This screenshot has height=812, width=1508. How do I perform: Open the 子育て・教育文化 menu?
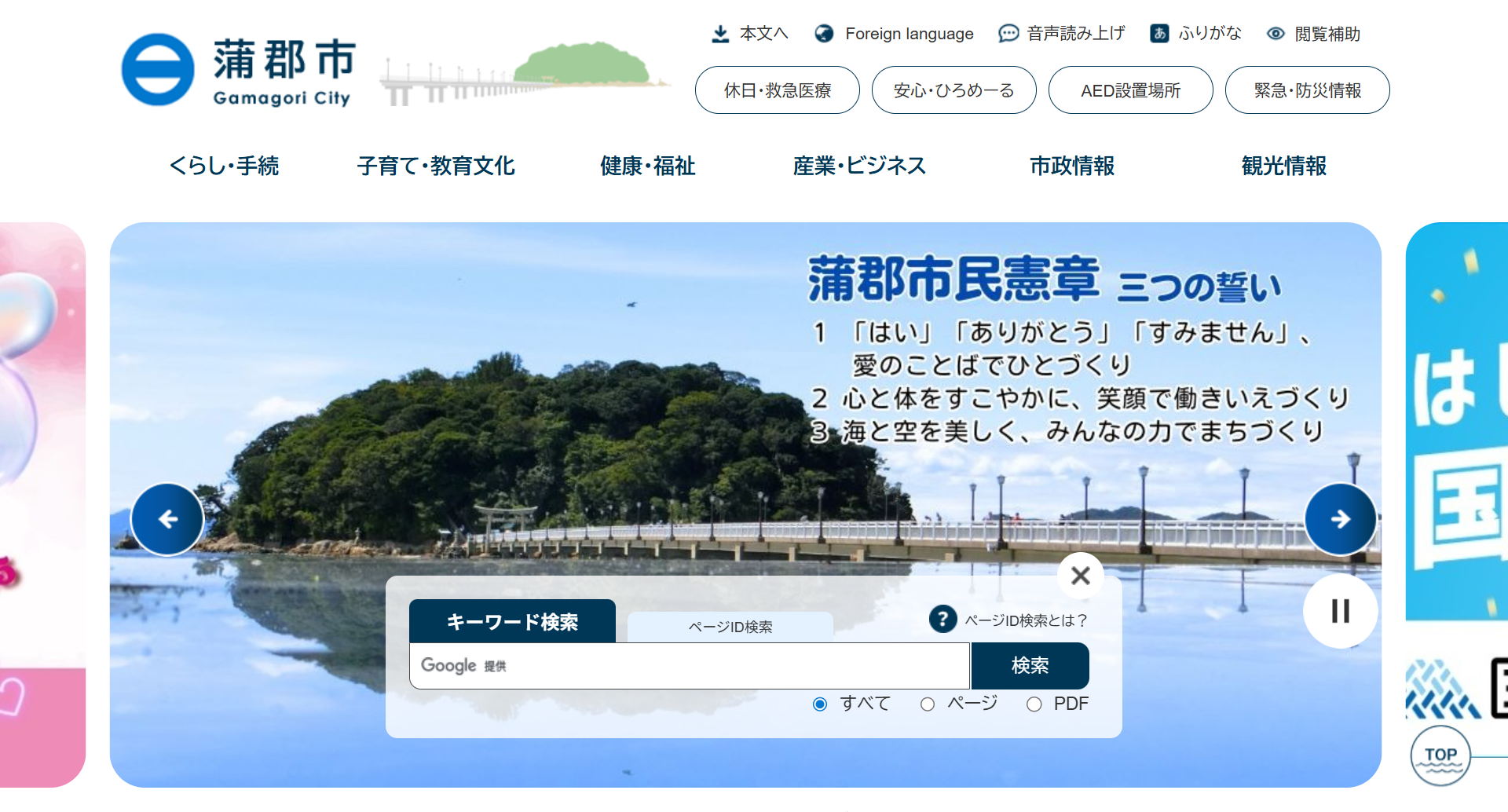click(x=436, y=166)
